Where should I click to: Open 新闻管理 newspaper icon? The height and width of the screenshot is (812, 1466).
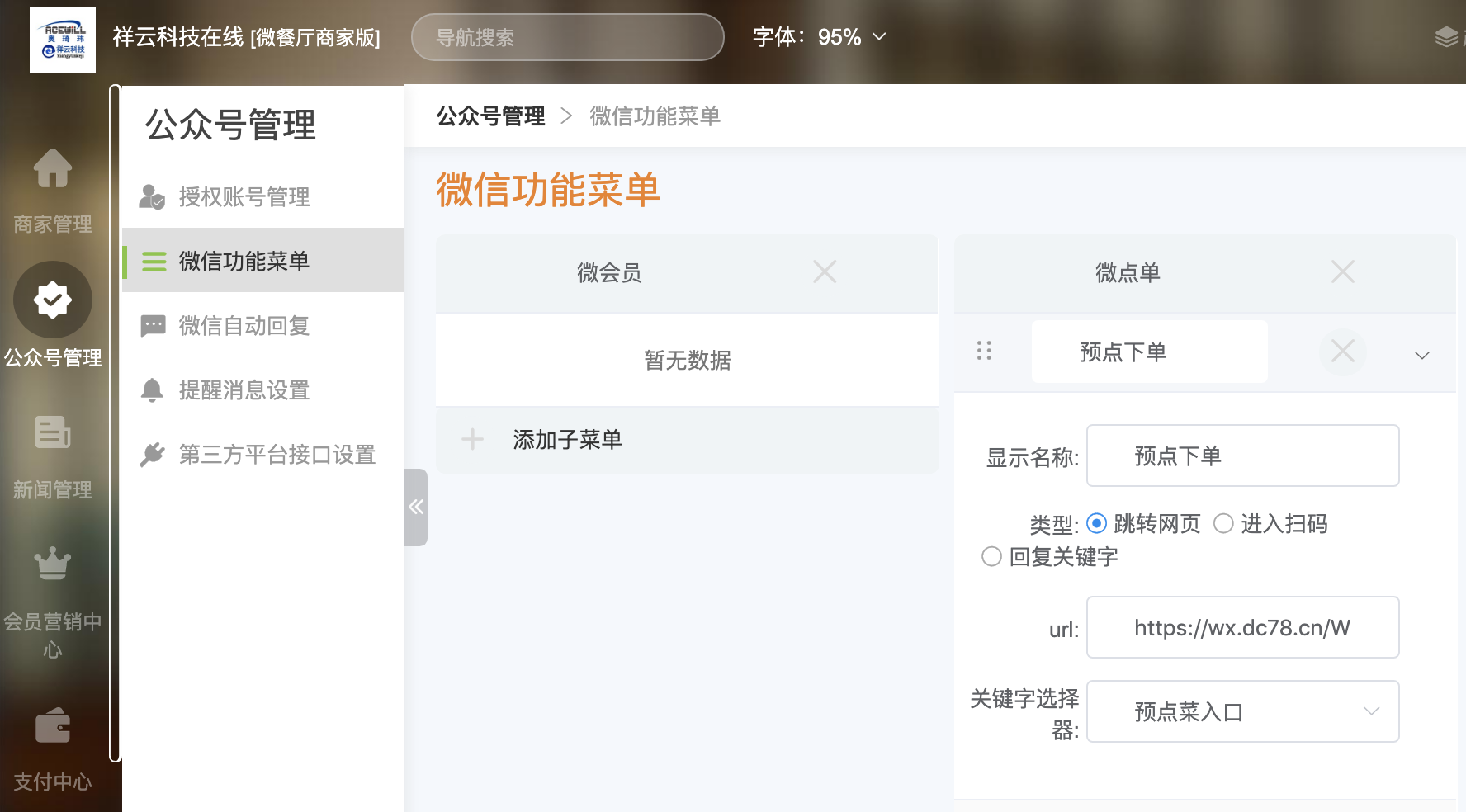53,432
